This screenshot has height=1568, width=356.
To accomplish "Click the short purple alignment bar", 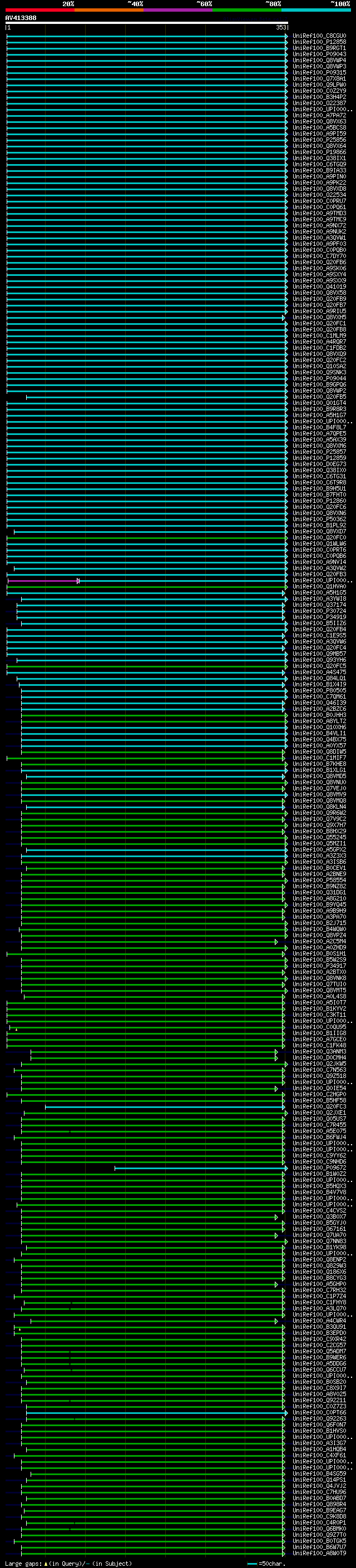I will (43, 581).
